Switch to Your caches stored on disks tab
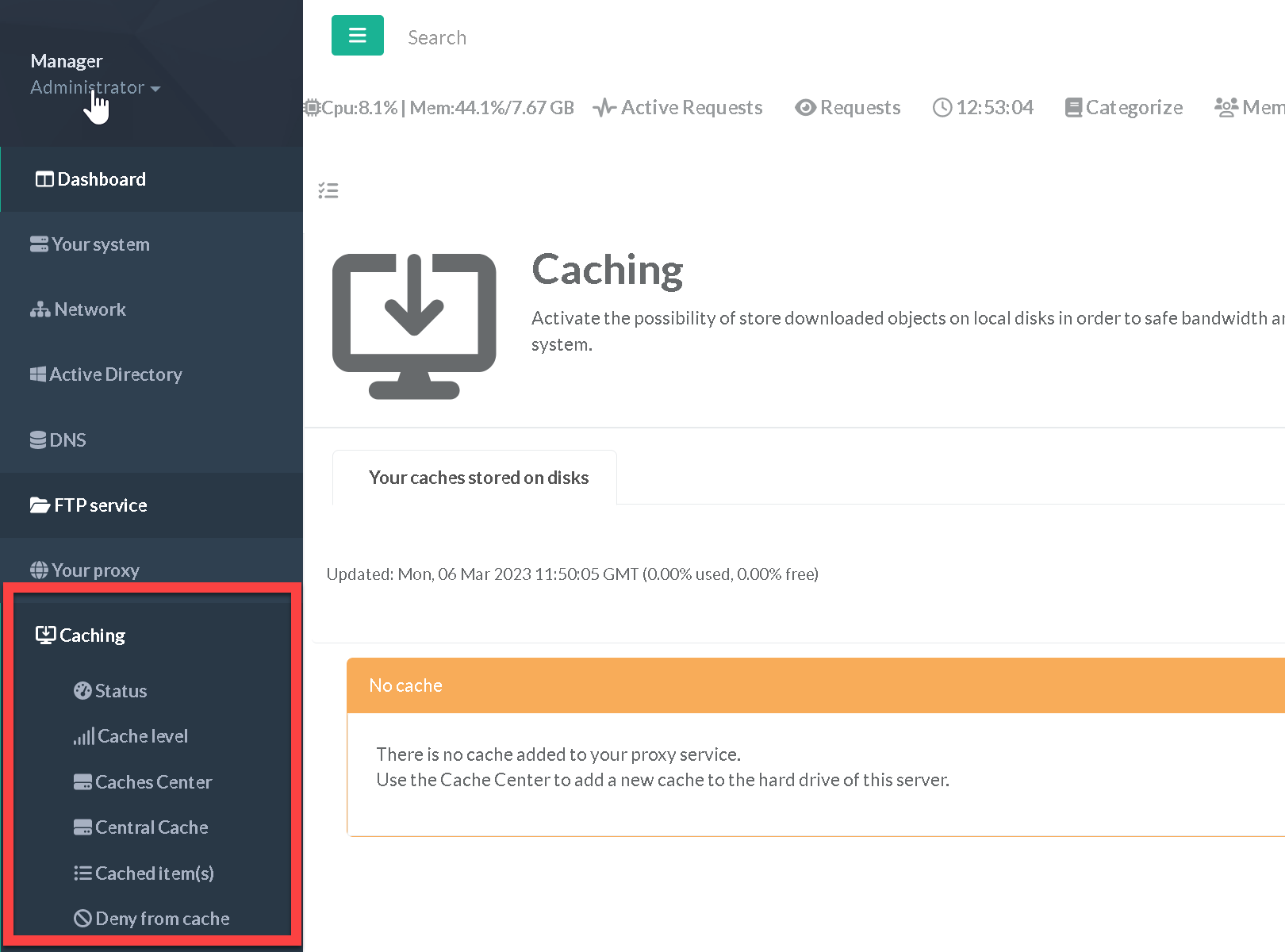 point(478,478)
